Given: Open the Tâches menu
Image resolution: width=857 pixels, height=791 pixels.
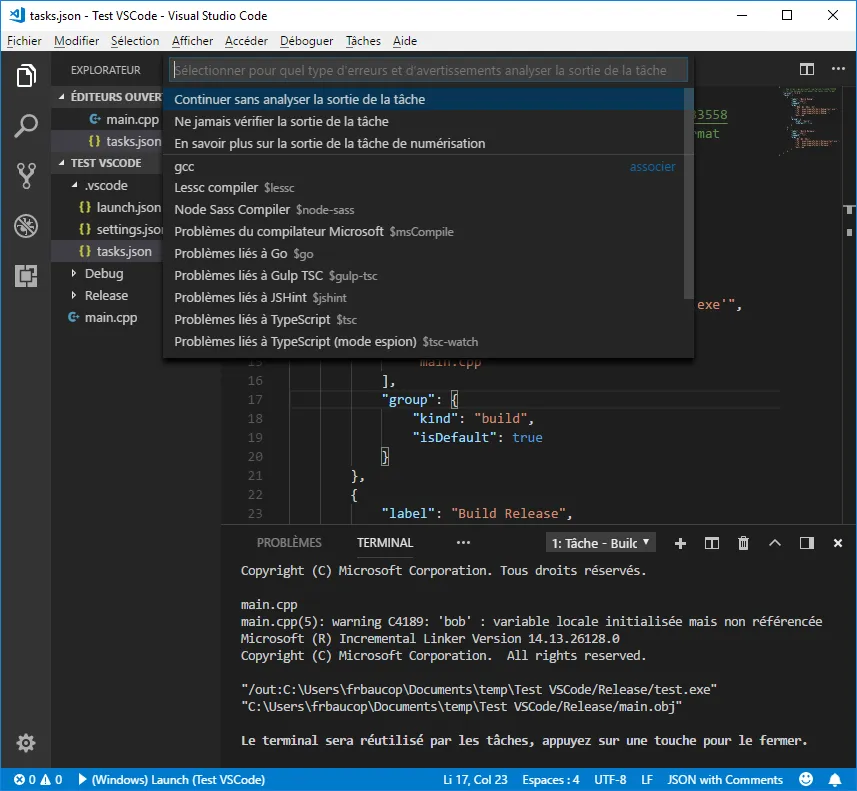Looking at the screenshot, I should click(363, 41).
